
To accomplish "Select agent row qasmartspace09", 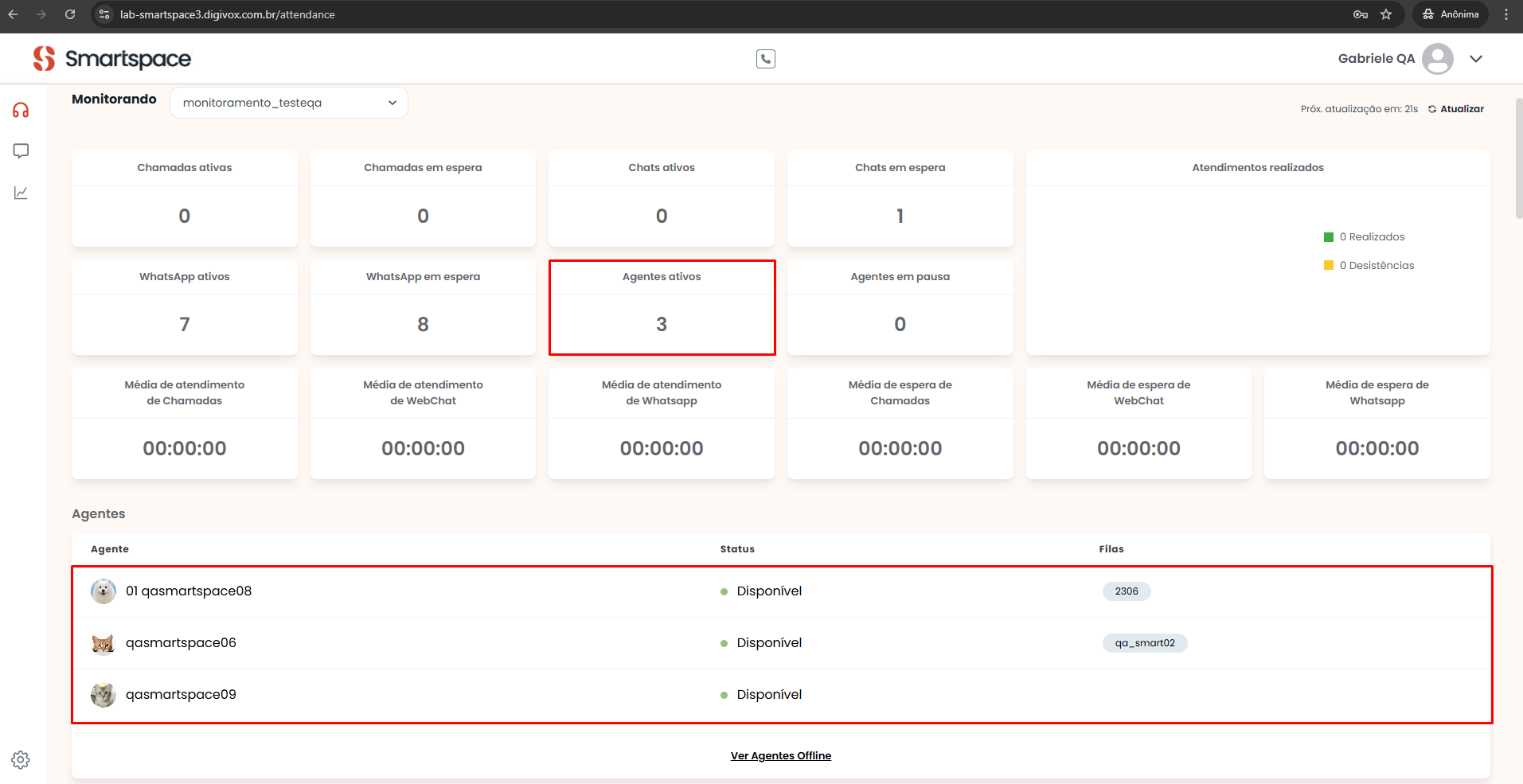I will click(181, 695).
